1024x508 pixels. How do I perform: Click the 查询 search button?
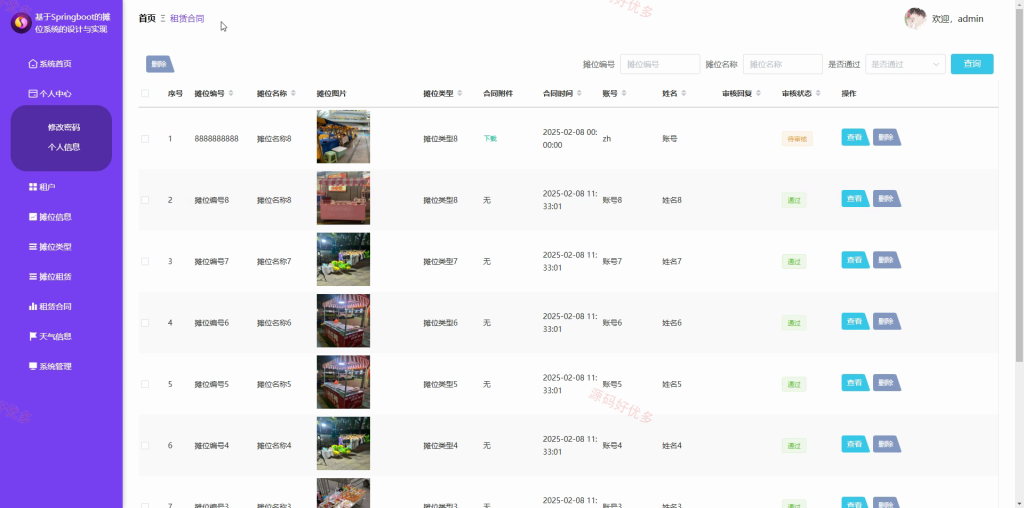972,64
